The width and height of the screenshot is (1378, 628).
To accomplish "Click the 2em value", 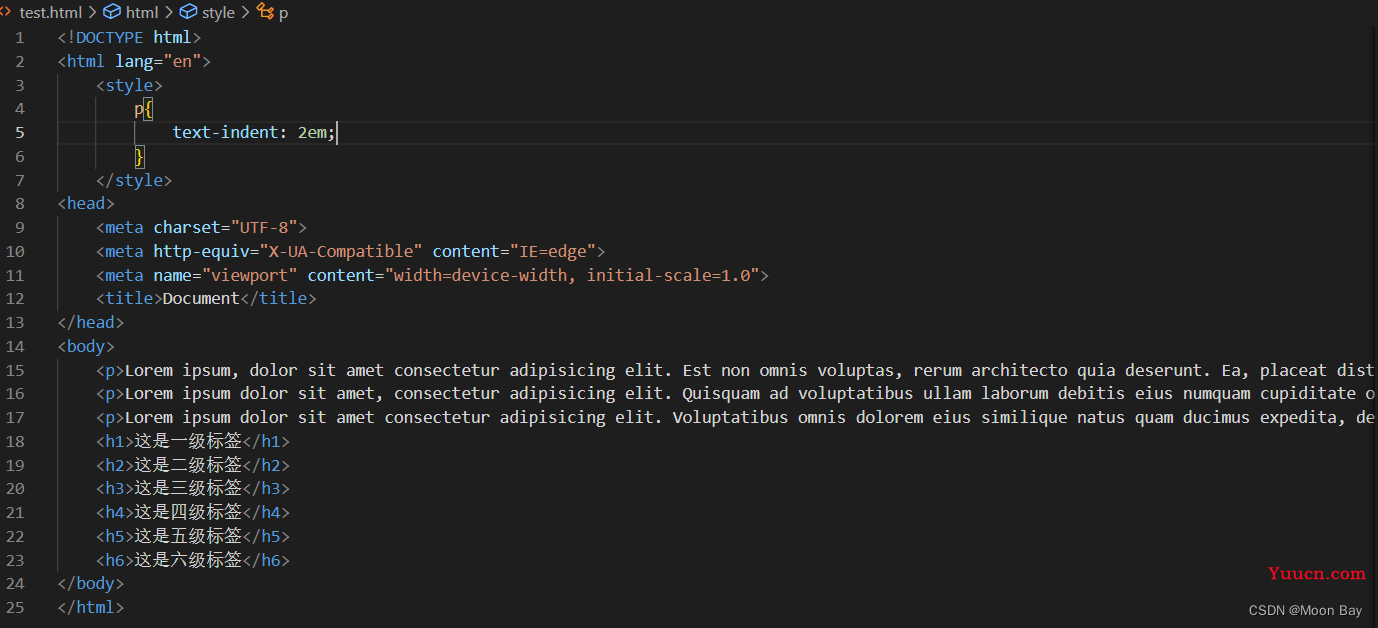I will pos(312,132).
